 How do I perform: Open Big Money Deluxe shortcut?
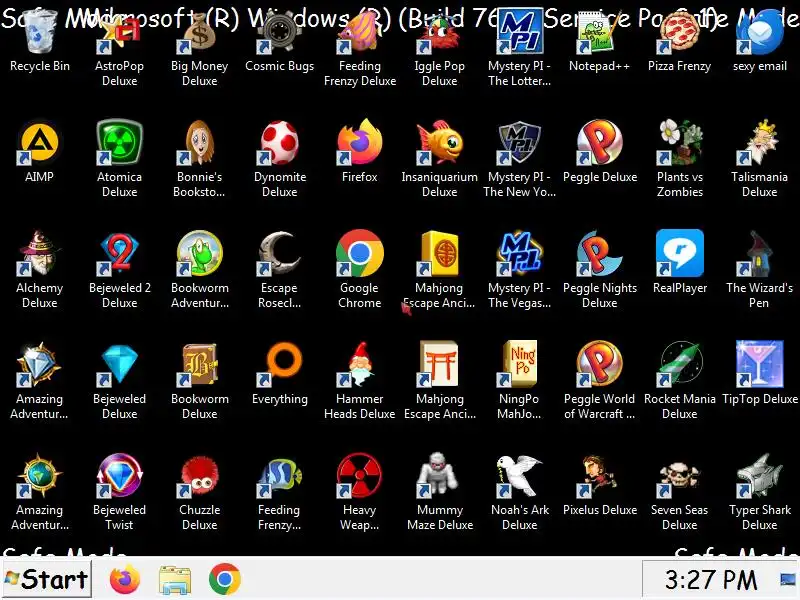point(199,33)
